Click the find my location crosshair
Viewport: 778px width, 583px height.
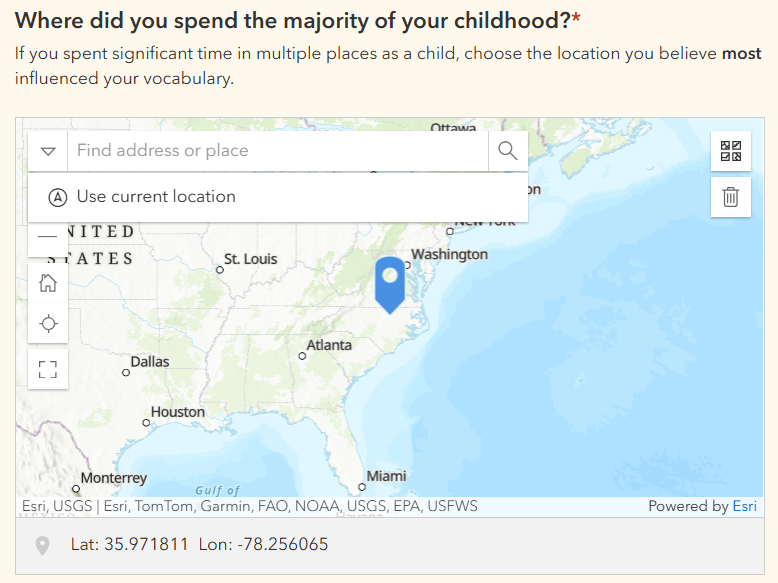coord(47,324)
